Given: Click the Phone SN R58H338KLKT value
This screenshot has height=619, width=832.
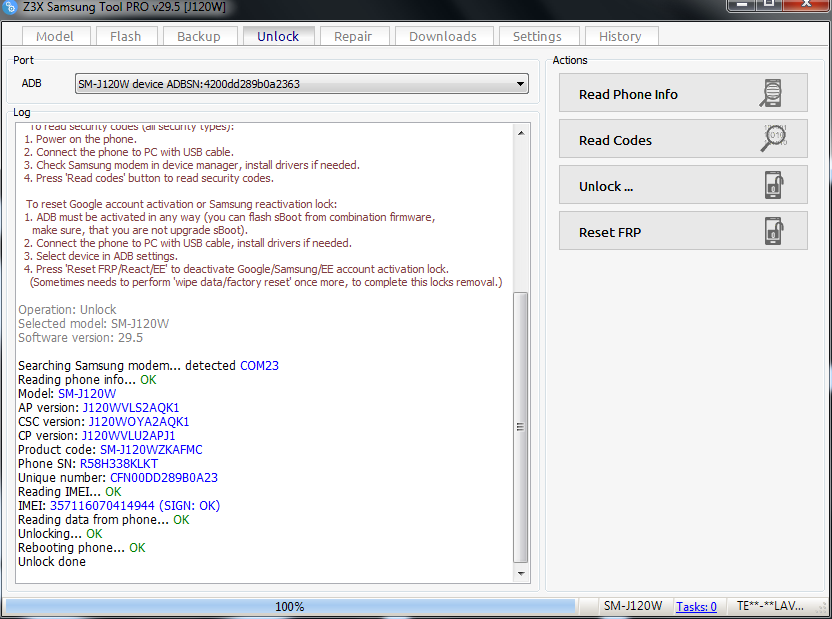Looking at the screenshot, I should click(x=119, y=464).
